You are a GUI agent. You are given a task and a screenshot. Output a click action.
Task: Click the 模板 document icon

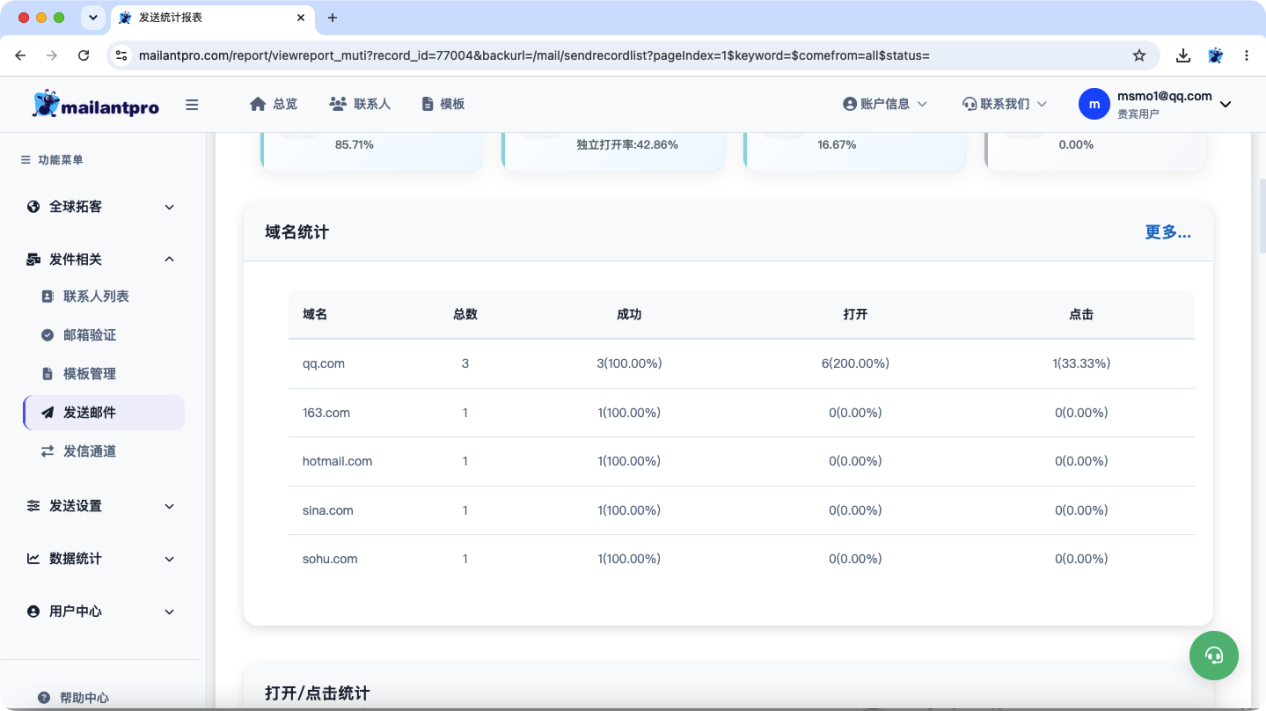(x=427, y=104)
